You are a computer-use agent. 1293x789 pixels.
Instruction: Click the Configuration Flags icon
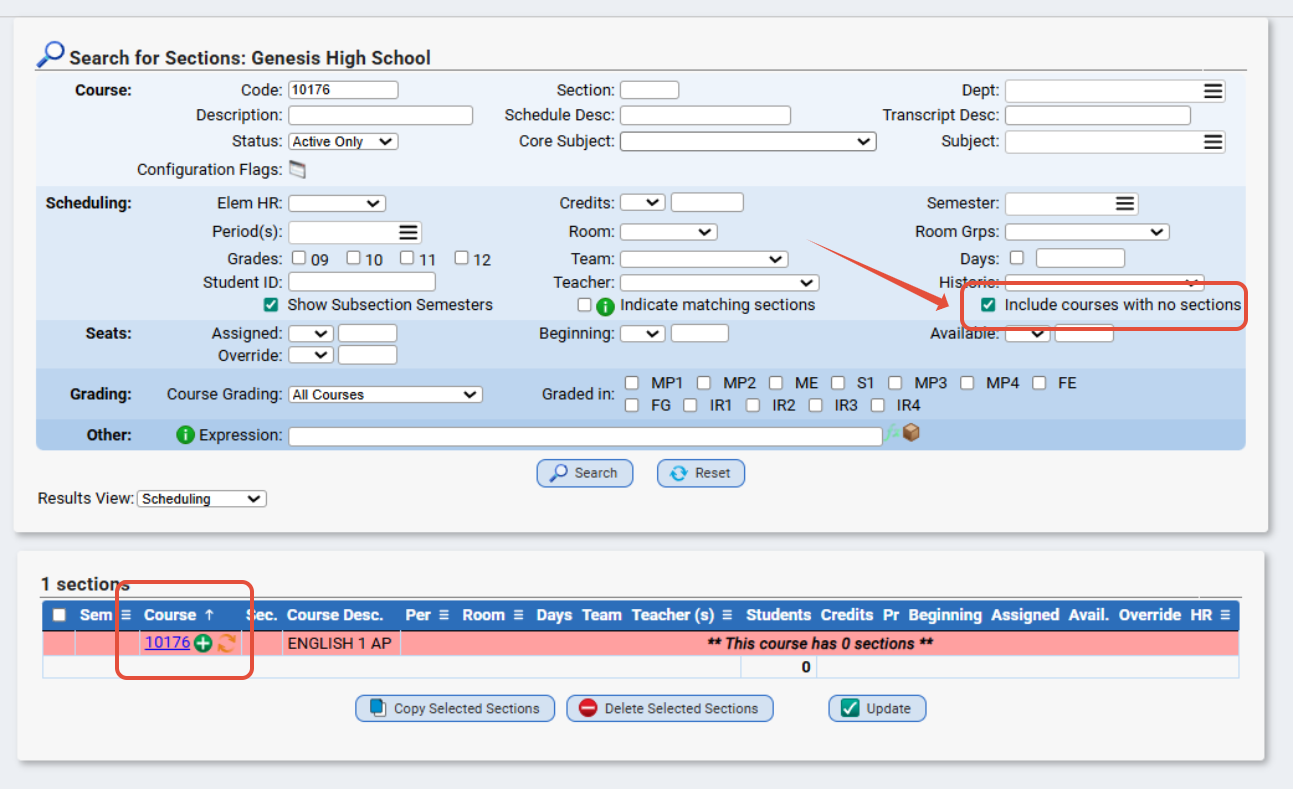(x=297, y=170)
